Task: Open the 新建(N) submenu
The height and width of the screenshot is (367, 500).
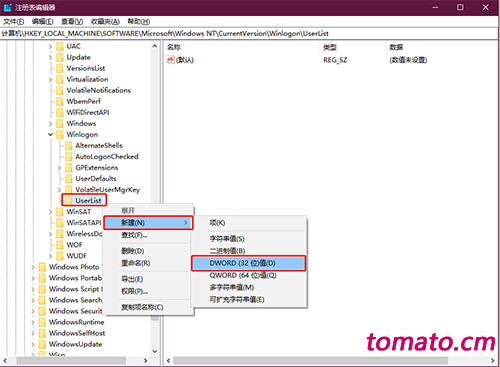Action: [148, 223]
